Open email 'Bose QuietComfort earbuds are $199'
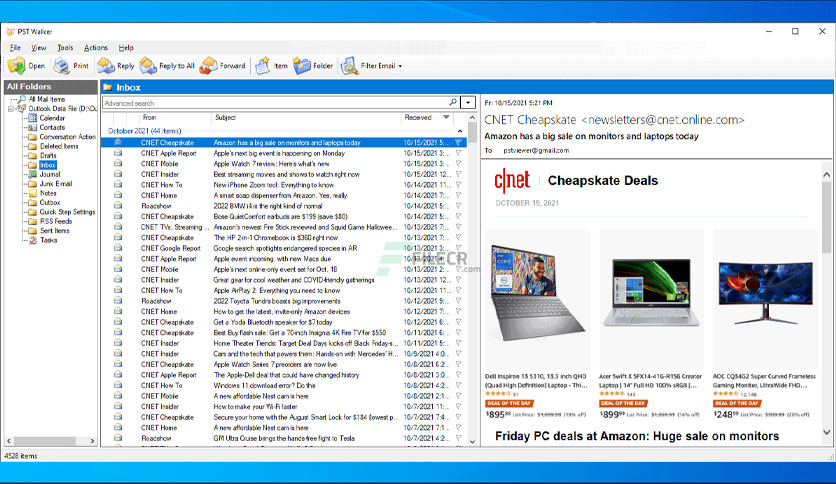This screenshot has height=484, width=836. pyautogui.click(x=284, y=216)
